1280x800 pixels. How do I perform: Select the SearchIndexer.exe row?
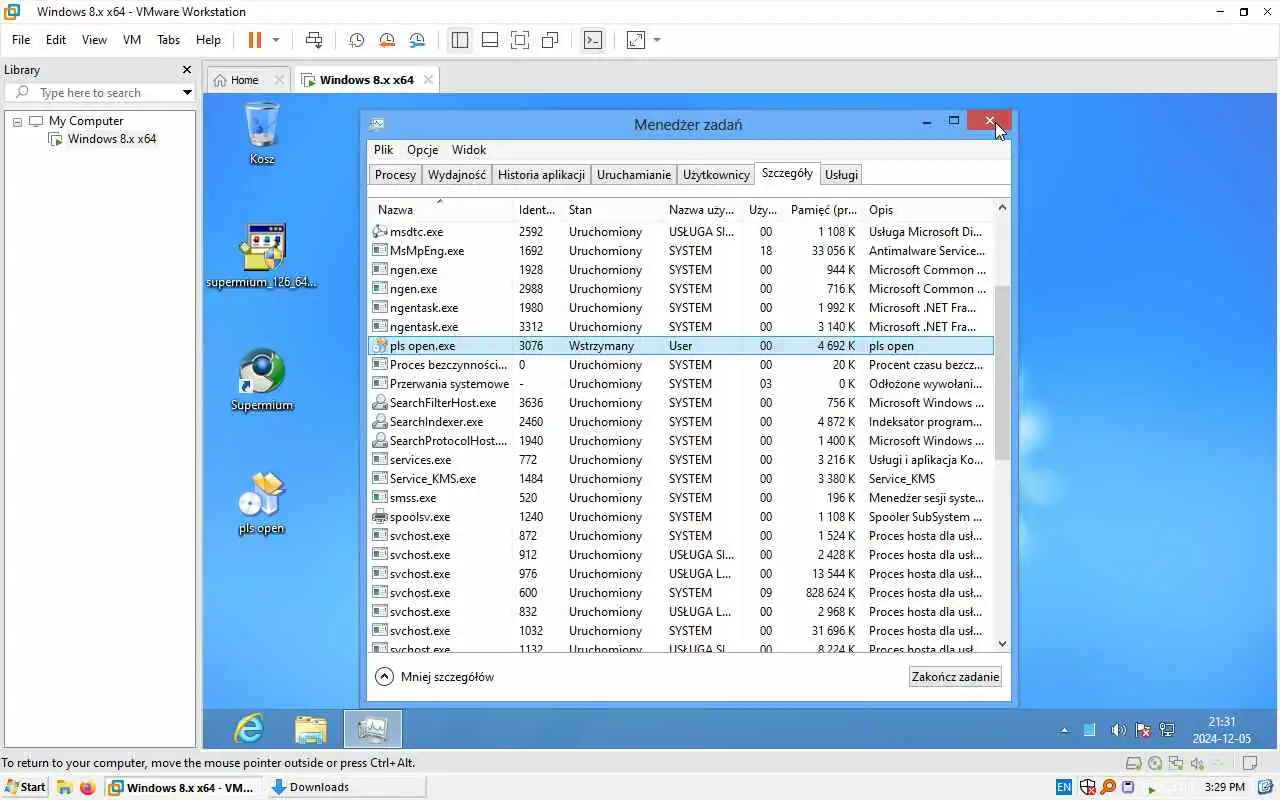tap(680, 422)
